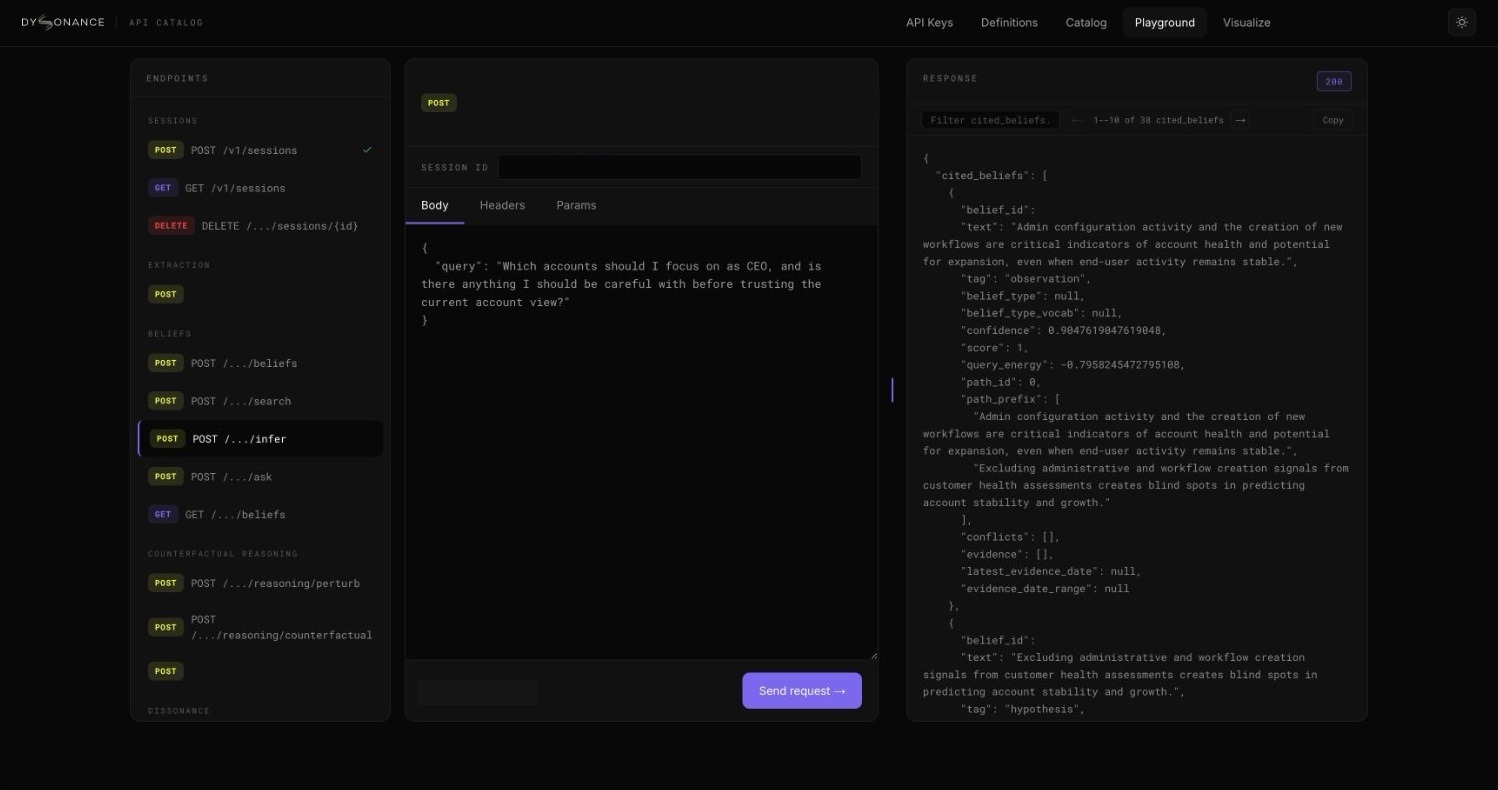Screen dimensions: 1498x790
Task: Click the '1–10 of 38 cited_beliefs' text
Action: 1158,120
